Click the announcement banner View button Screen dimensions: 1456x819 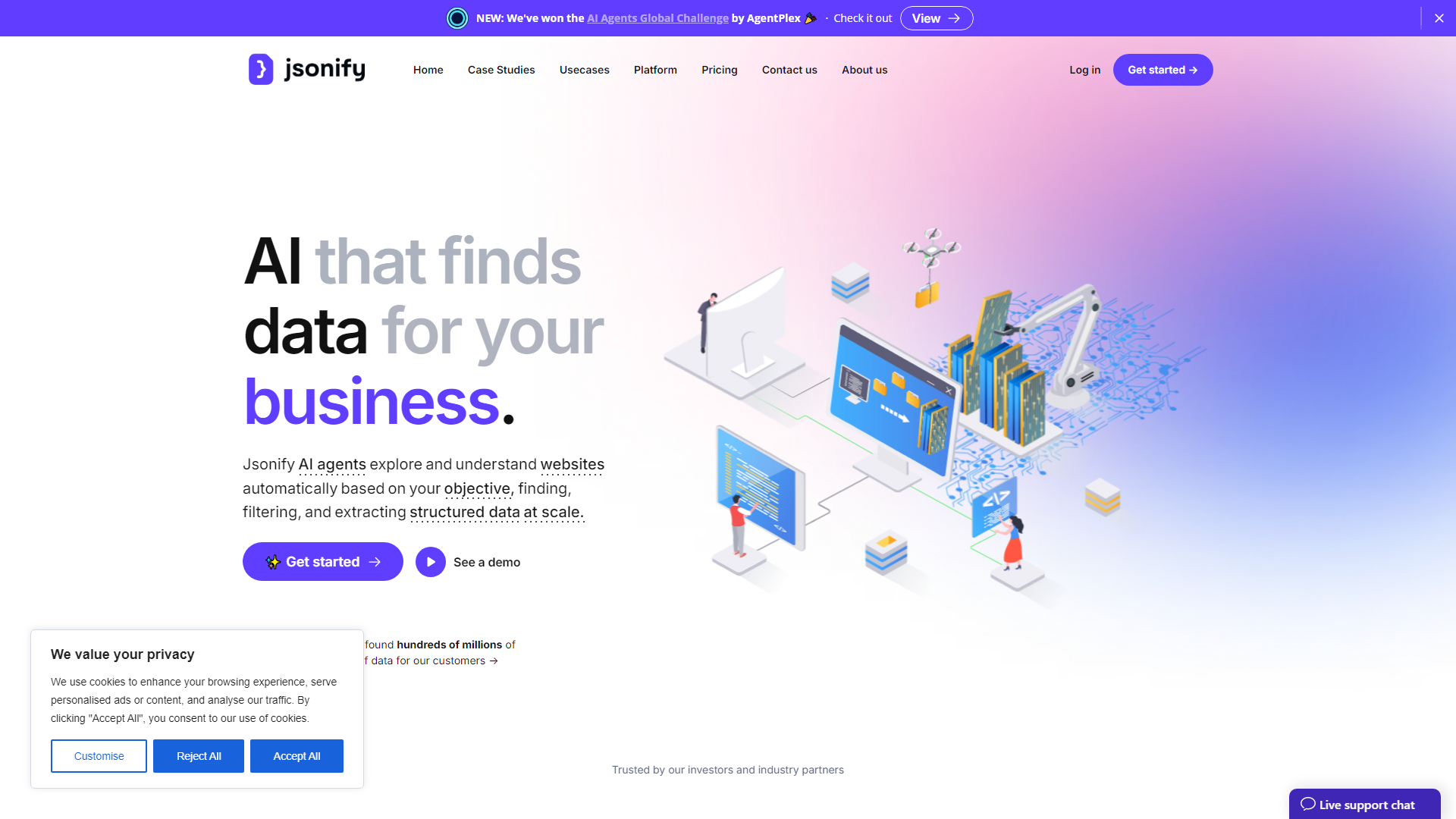936,18
